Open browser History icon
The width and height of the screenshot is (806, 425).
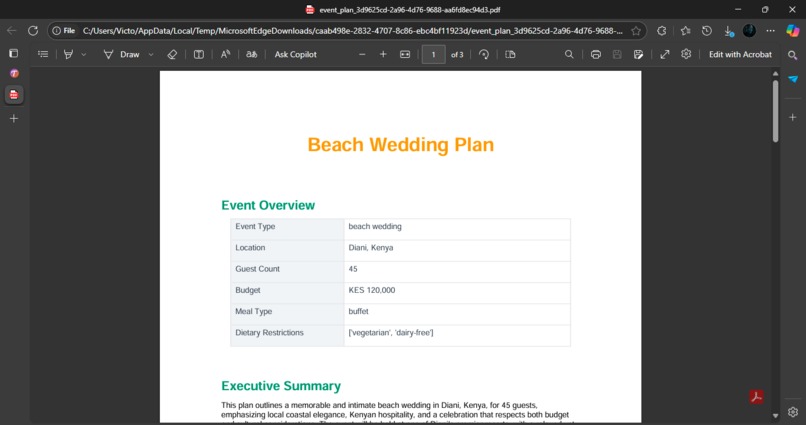pos(707,31)
